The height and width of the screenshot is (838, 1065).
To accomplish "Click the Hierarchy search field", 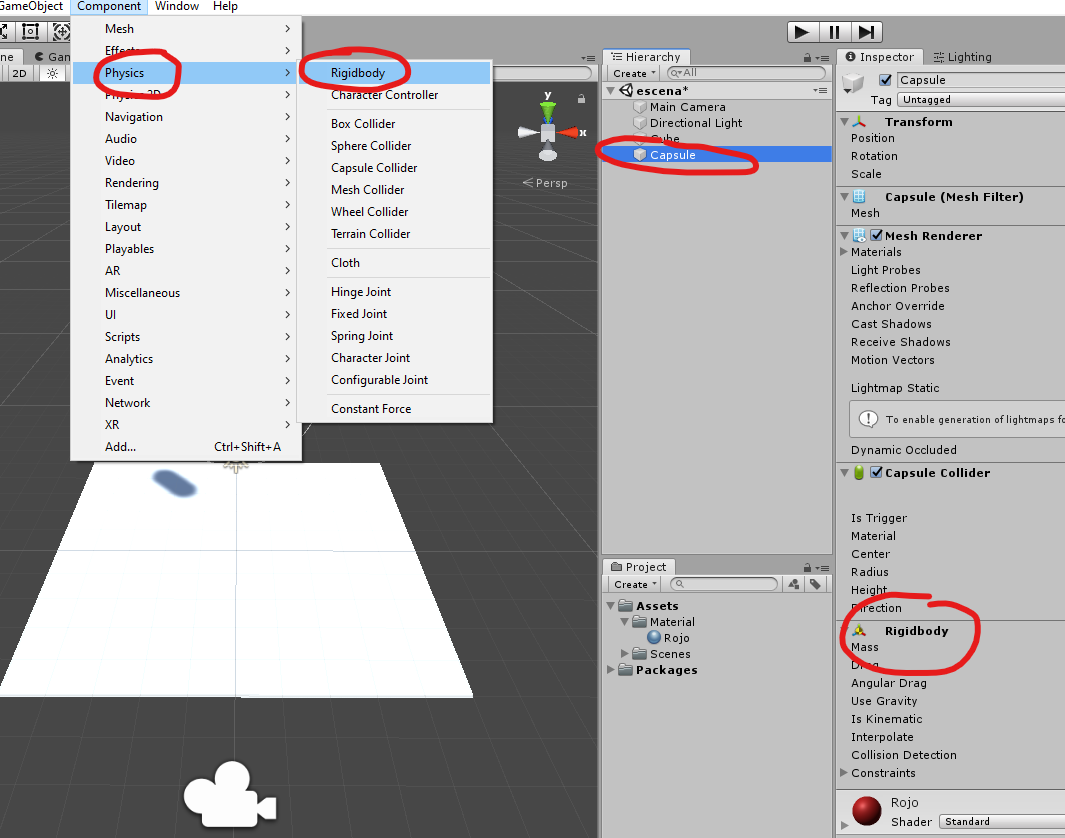I will point(750,73).
